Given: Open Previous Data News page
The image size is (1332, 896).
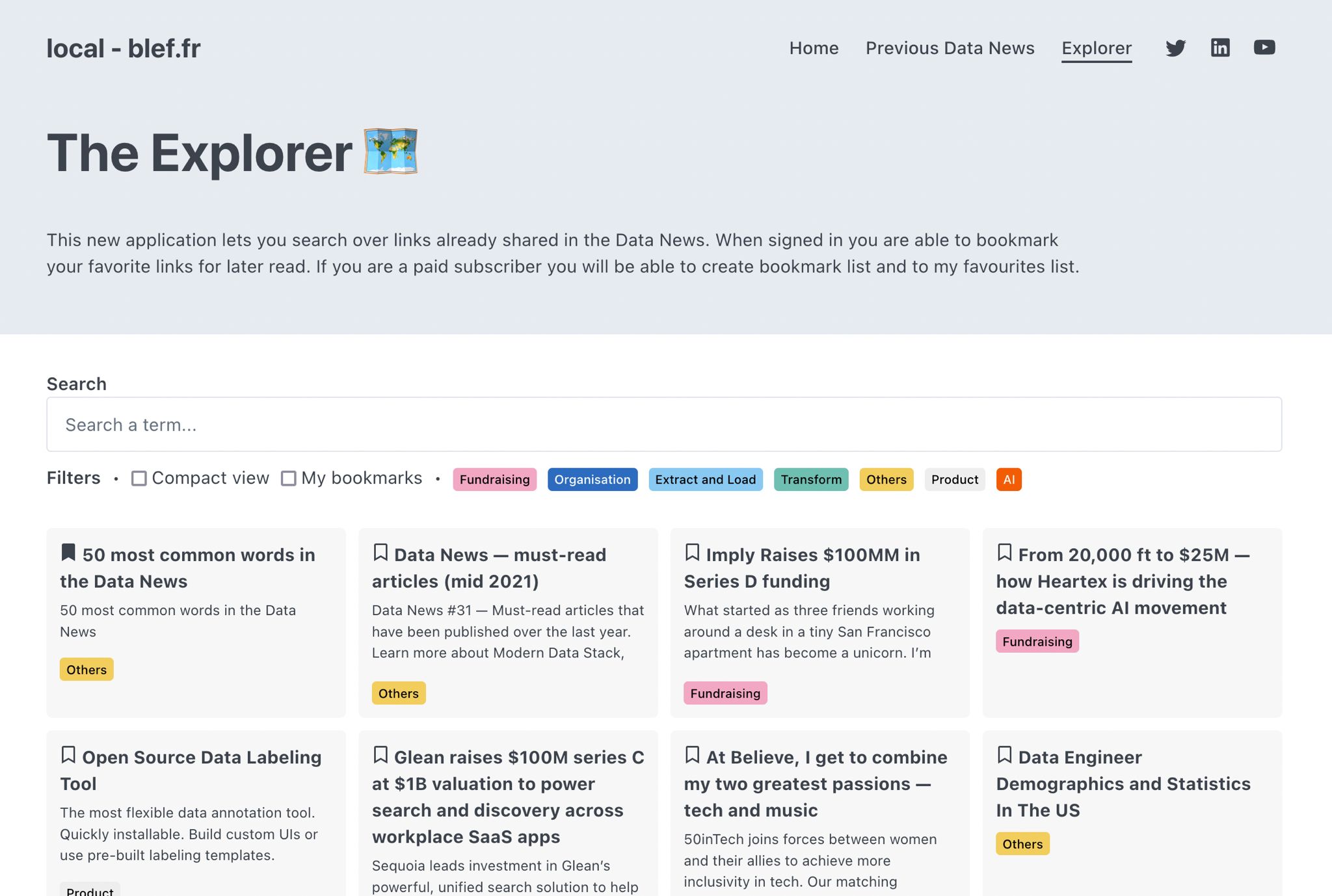Looking at the screenshot, I should [x=950, y=48].
